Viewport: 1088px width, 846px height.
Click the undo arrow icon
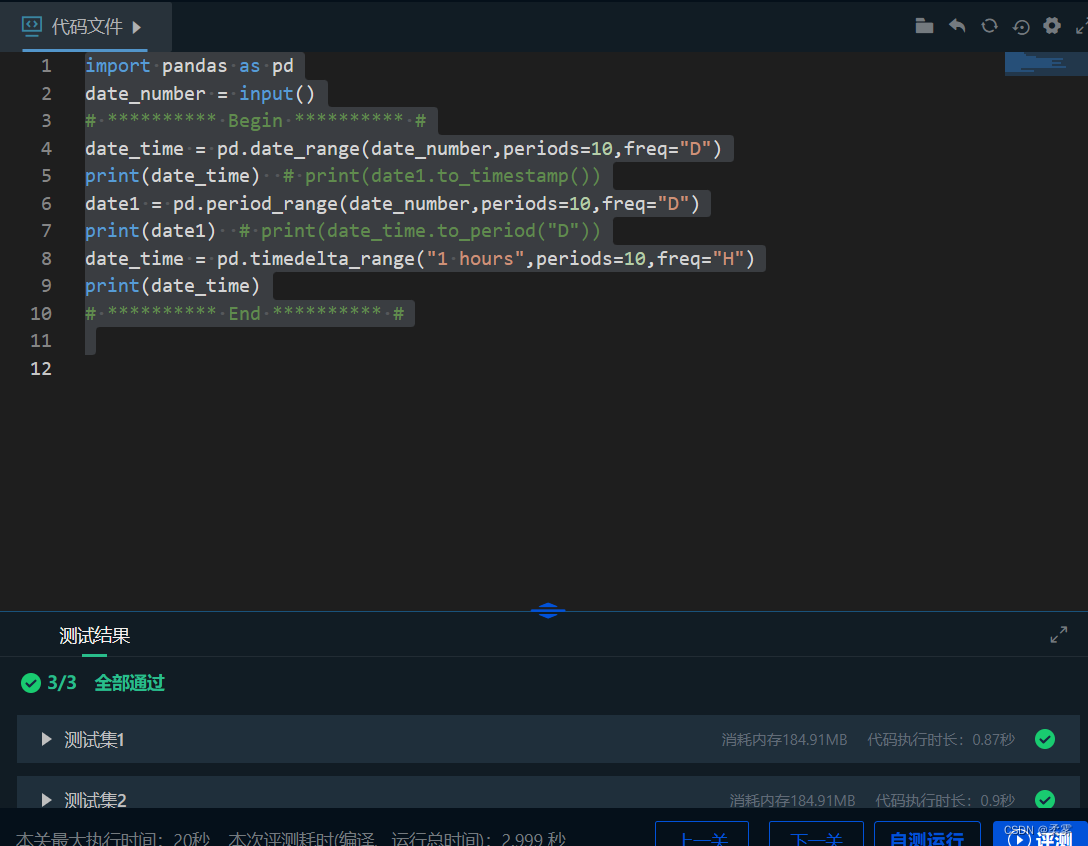coord(957,26)
